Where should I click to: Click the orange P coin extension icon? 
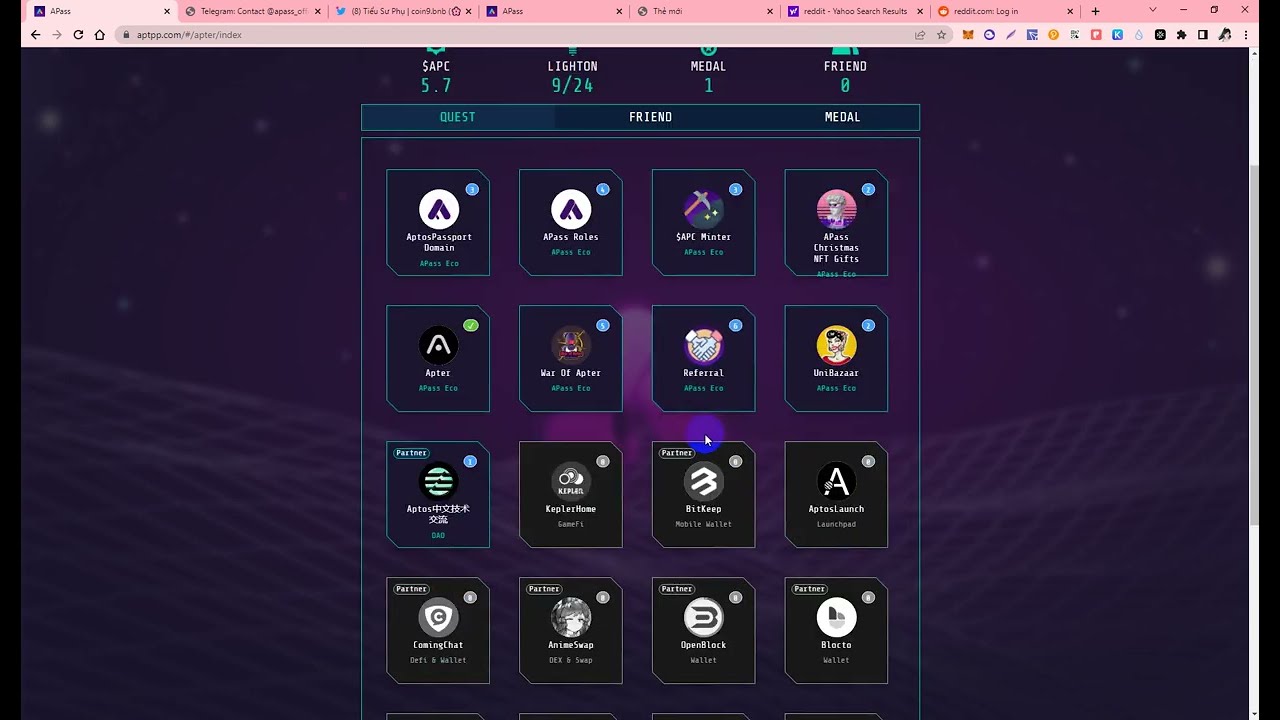1053,34
